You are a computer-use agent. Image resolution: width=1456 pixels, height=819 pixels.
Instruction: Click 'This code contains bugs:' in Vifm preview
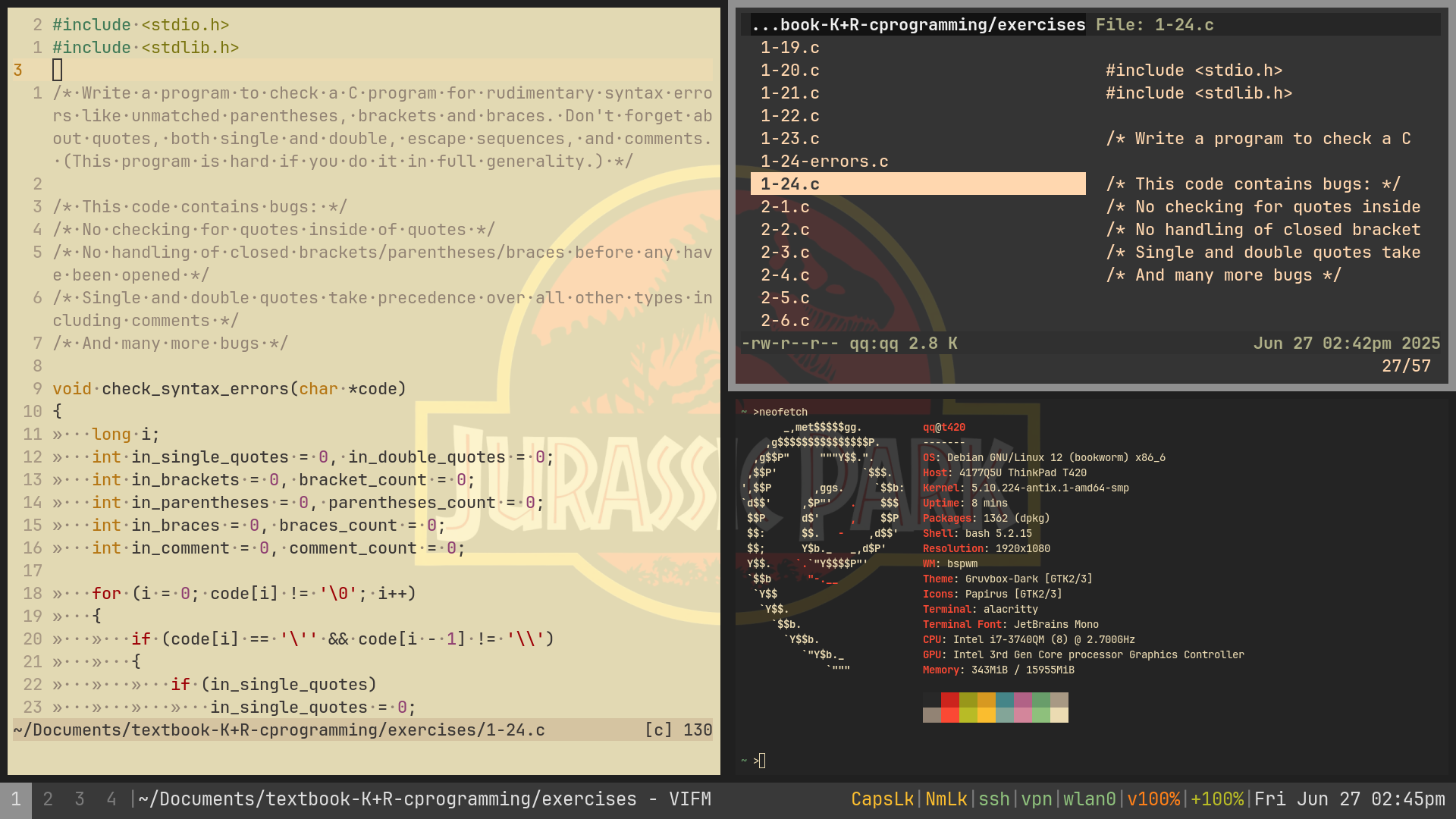[x=1253, y=184]
